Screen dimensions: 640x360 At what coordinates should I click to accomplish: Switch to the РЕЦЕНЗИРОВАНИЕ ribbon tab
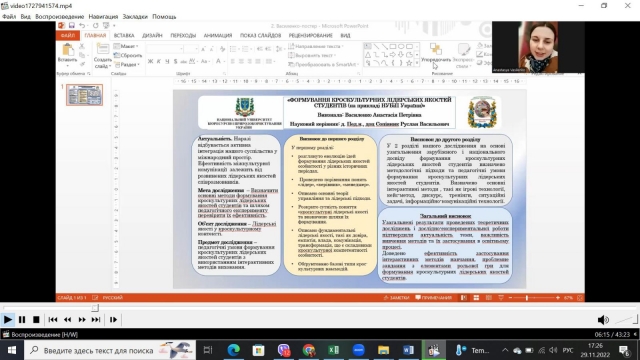tap(311, 36)
